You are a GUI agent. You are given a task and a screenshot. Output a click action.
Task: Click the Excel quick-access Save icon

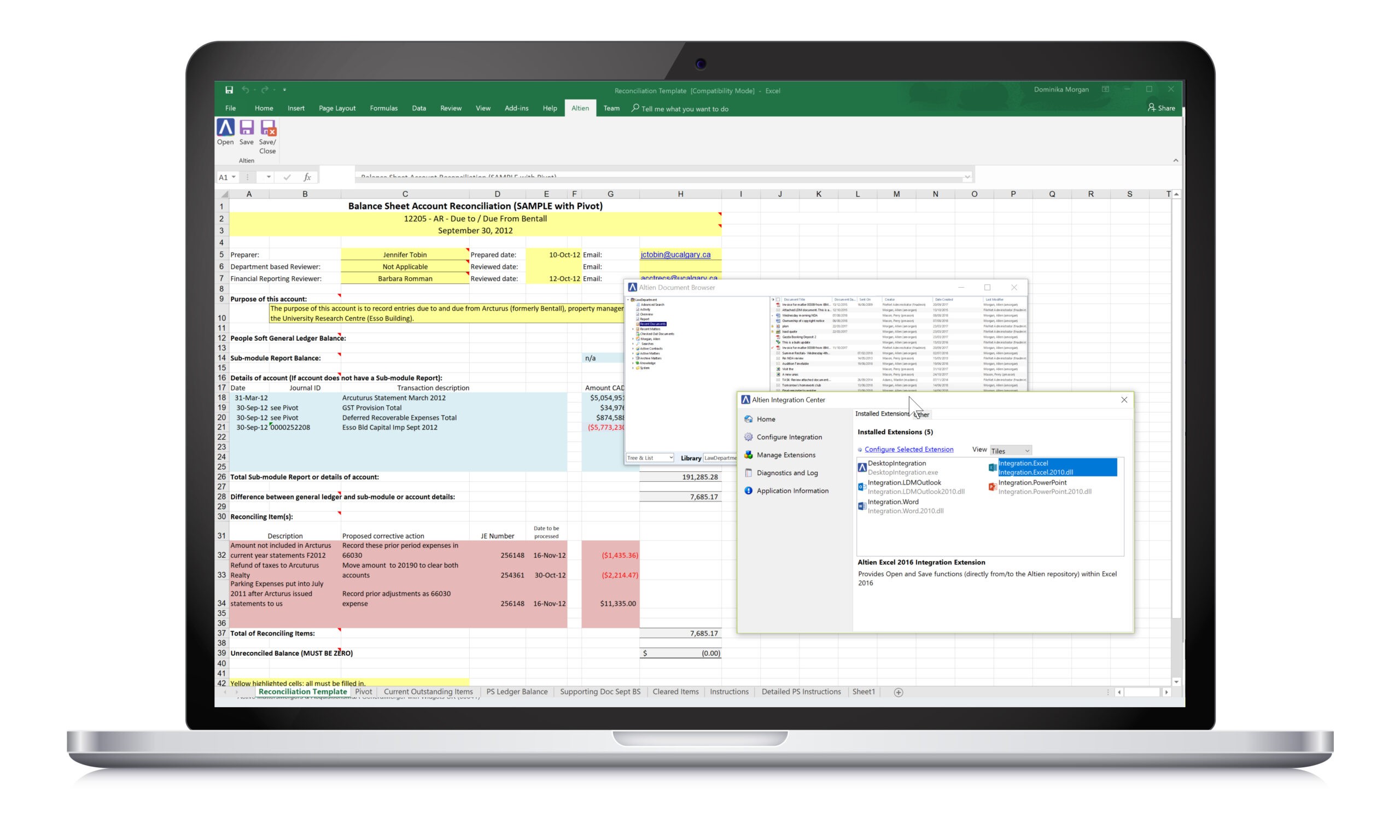(229, 90)
